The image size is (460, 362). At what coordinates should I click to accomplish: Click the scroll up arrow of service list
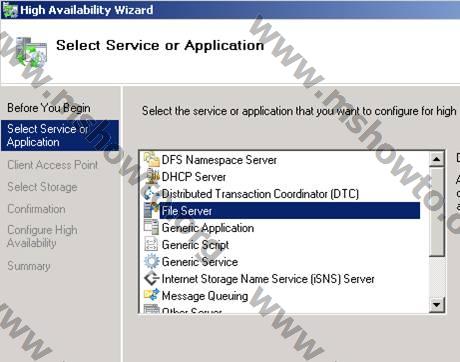click(436, 159)
